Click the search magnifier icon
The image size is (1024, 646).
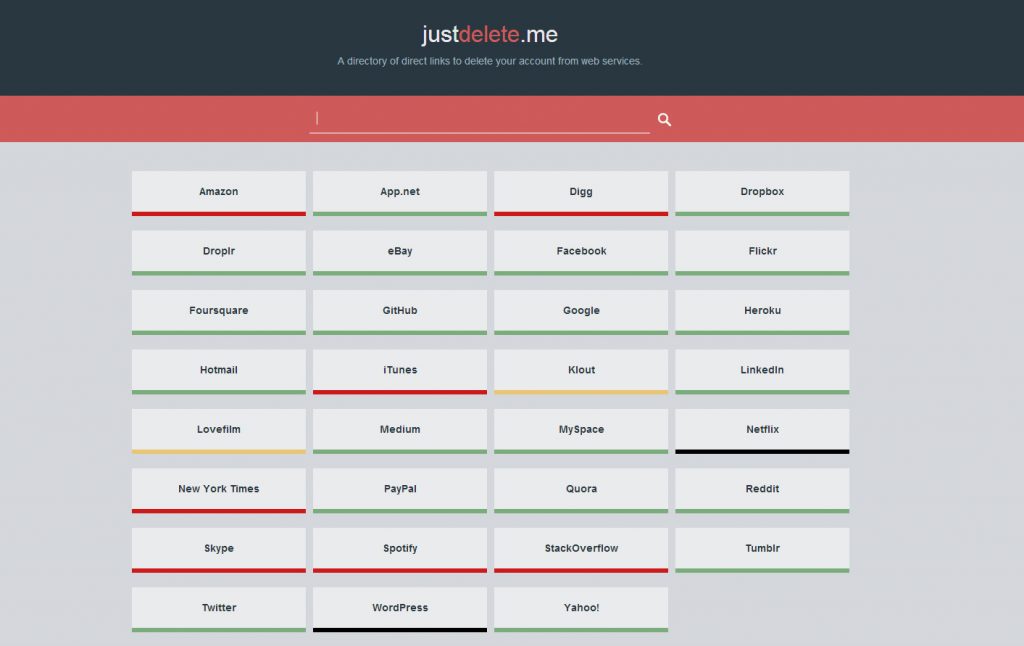[664, 120]
